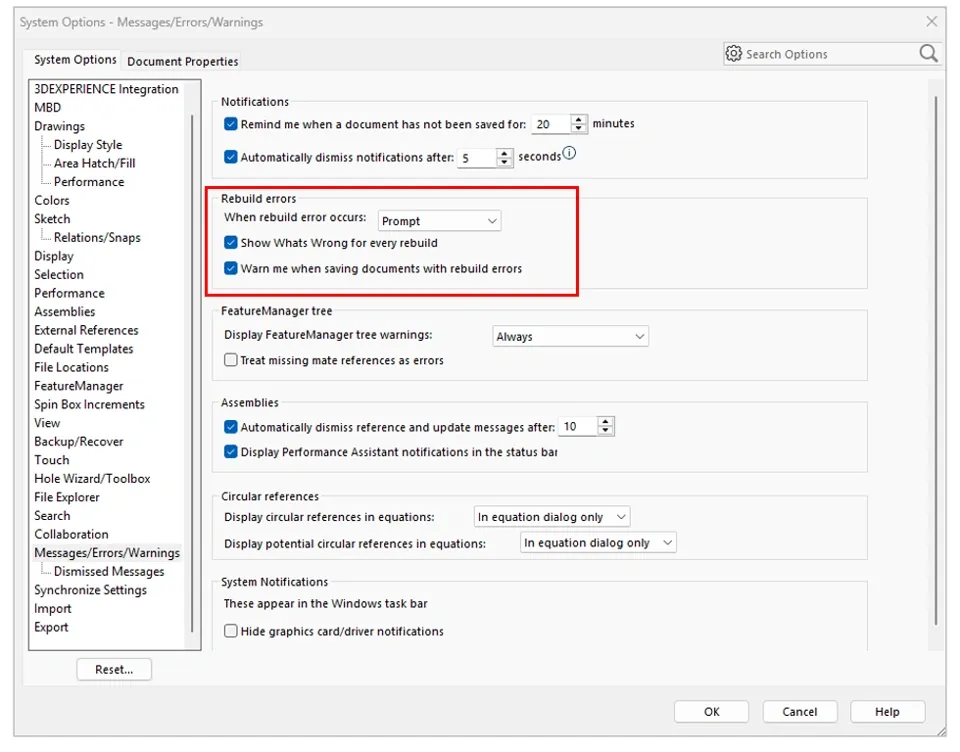The image size is (960, 752).
Task: Toggle Automatically dismiss reference and update messages
Action: (x=230, y=427)
